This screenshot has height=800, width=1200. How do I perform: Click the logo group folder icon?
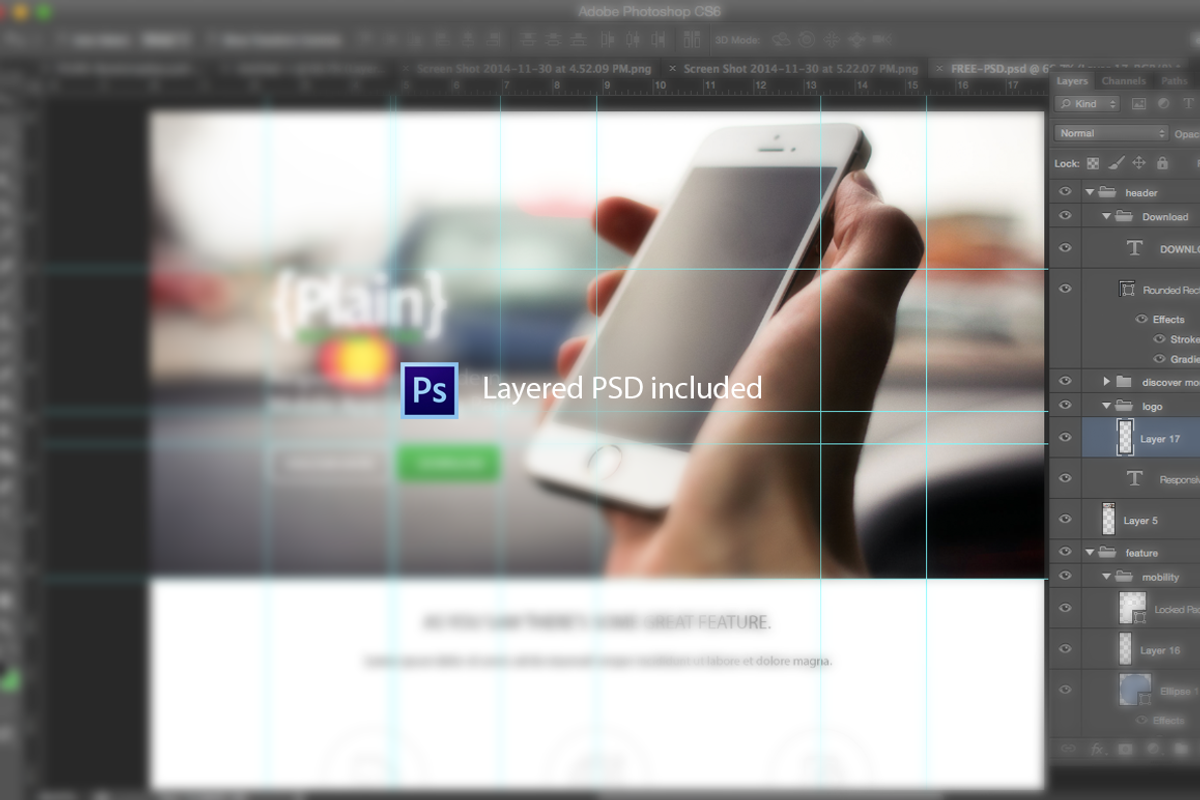(1124, 406)
